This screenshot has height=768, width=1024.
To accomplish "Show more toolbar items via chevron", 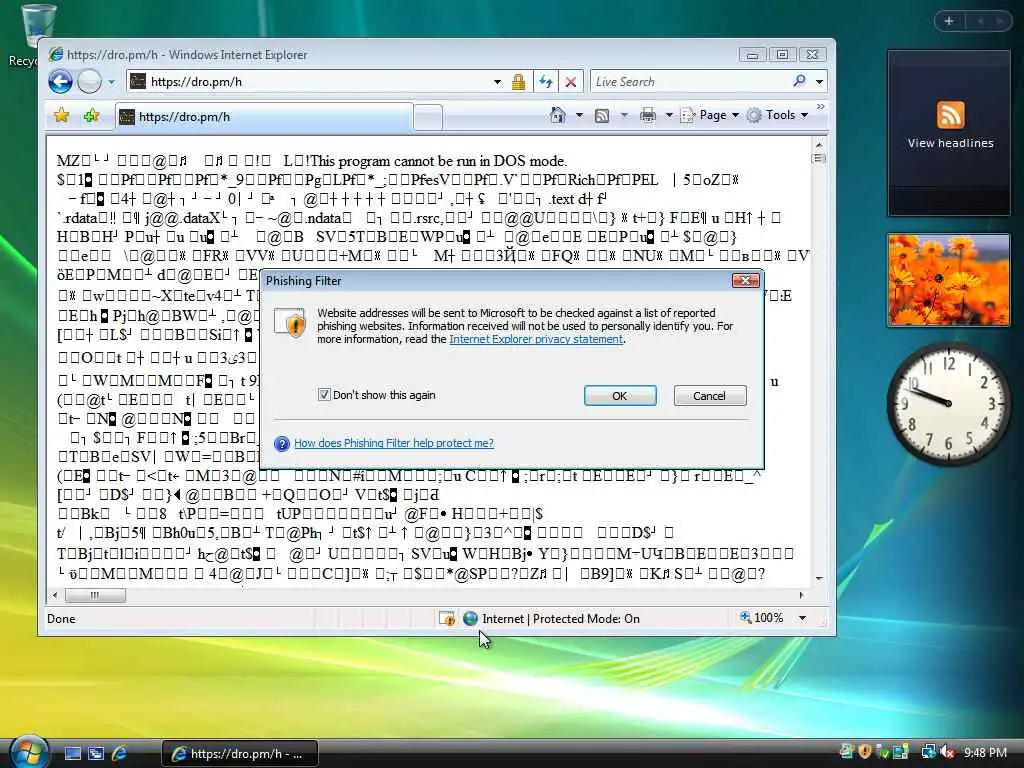I will pyautogui.click(x=820, y=106).
